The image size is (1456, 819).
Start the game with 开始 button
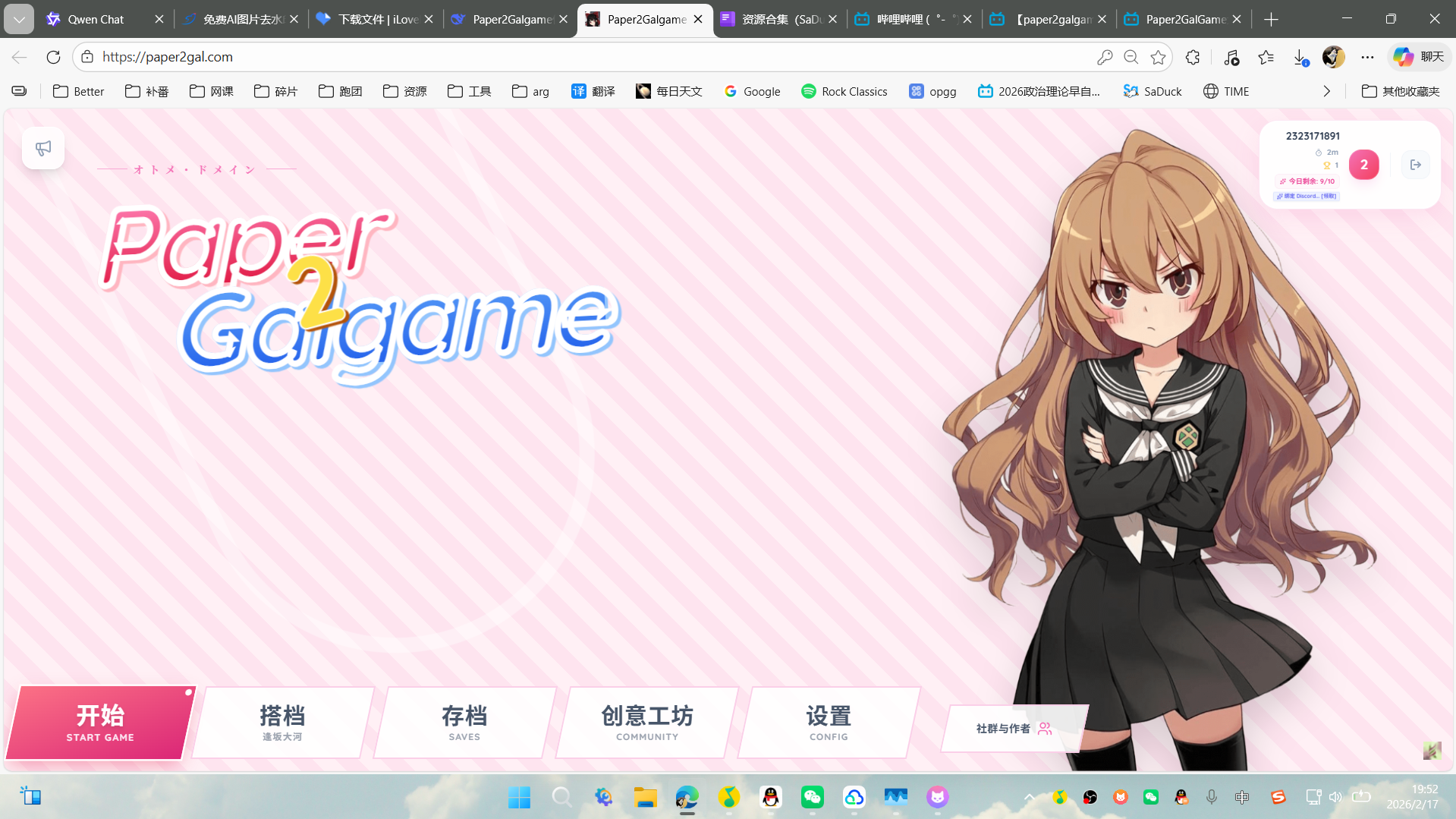(x=100, y=723)
